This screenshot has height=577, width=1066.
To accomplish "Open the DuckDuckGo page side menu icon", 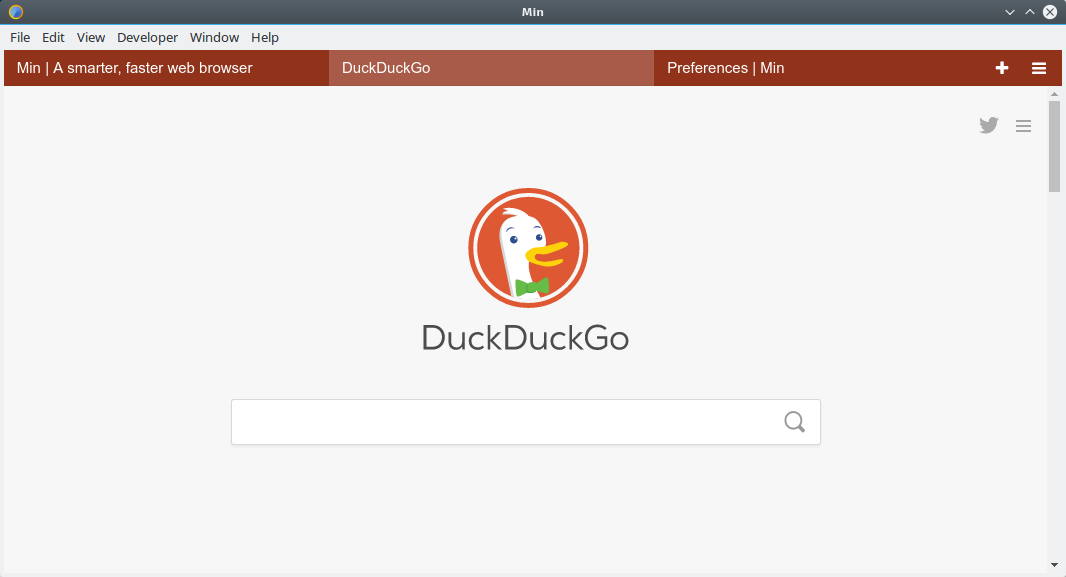I will [1023, 126].
